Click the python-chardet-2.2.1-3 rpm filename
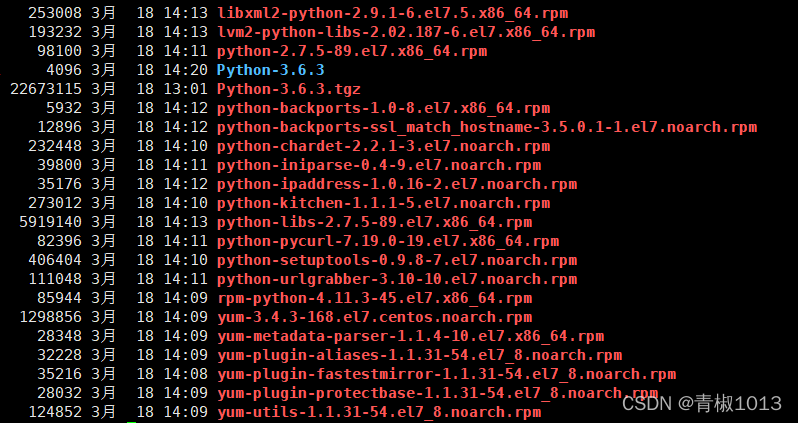Screen dimensions: 798x423 click(384, 147)
